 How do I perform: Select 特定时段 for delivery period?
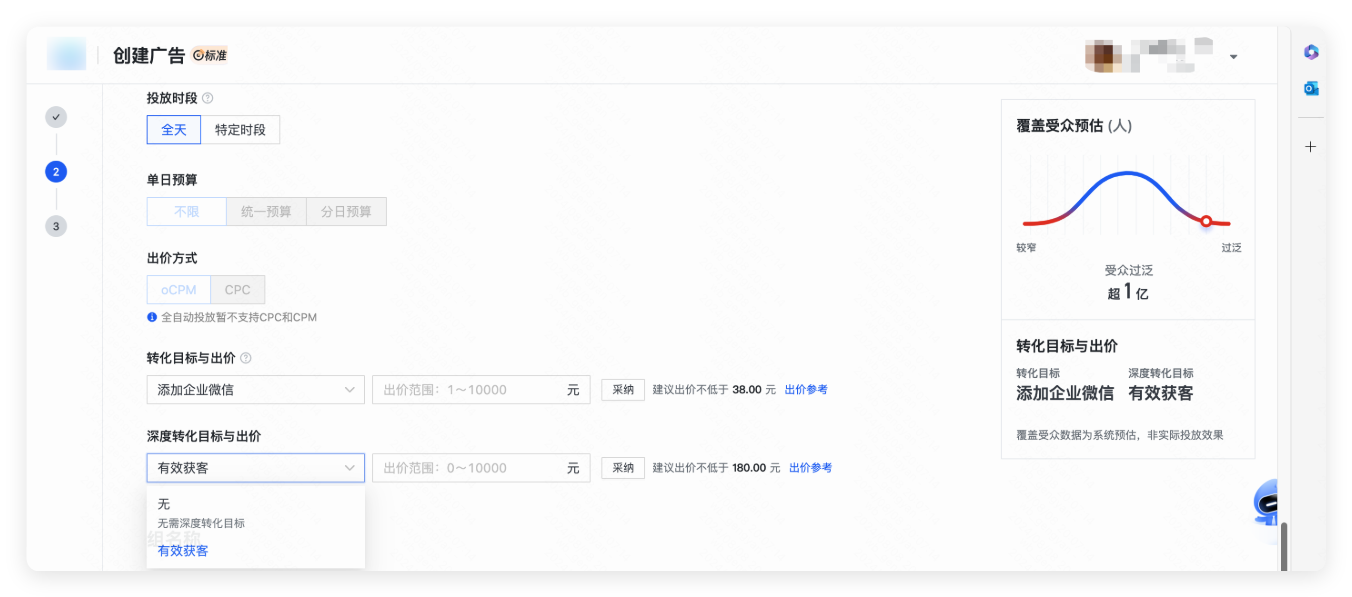tap(240, 129)
